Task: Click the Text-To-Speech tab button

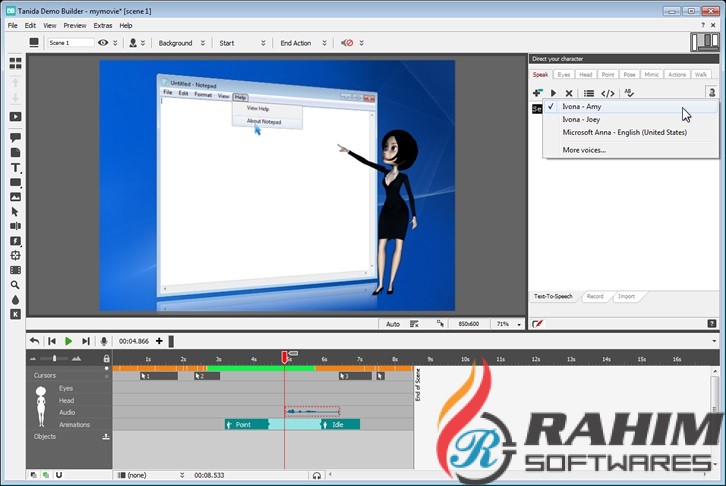Action: [x=553, y=296]
